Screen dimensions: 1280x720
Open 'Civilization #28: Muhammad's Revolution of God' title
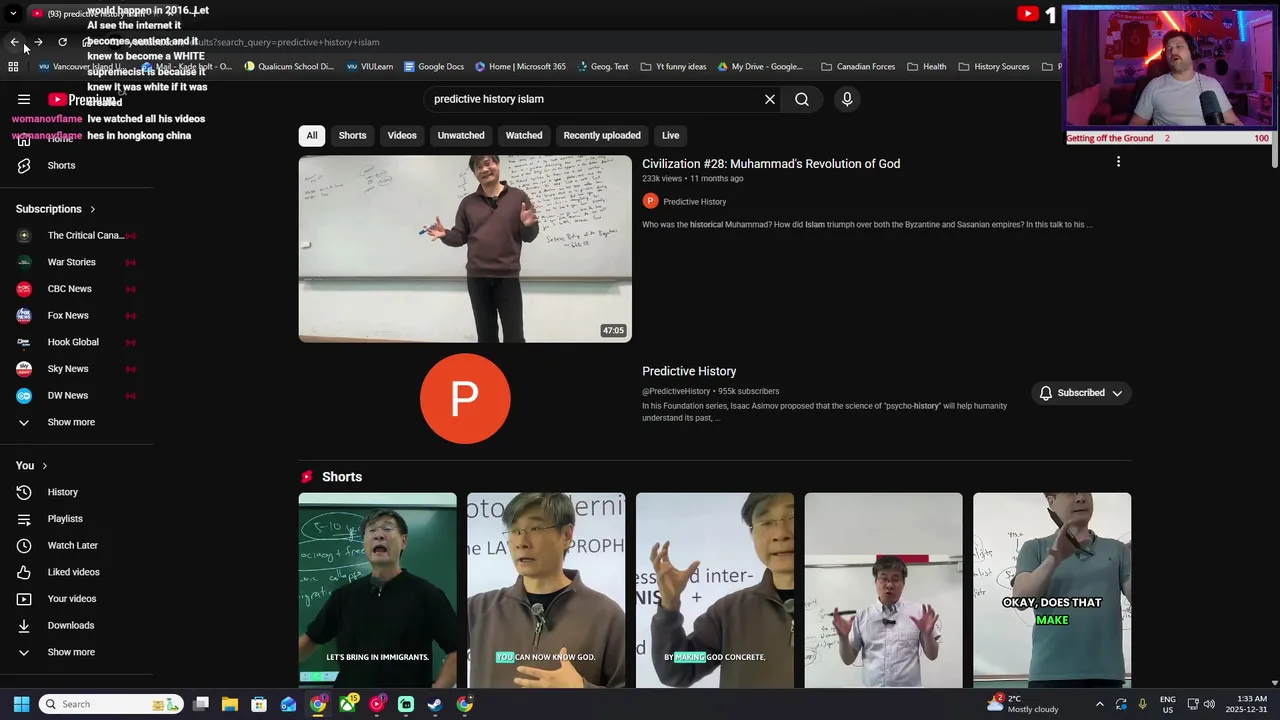(x=771, y=164)
